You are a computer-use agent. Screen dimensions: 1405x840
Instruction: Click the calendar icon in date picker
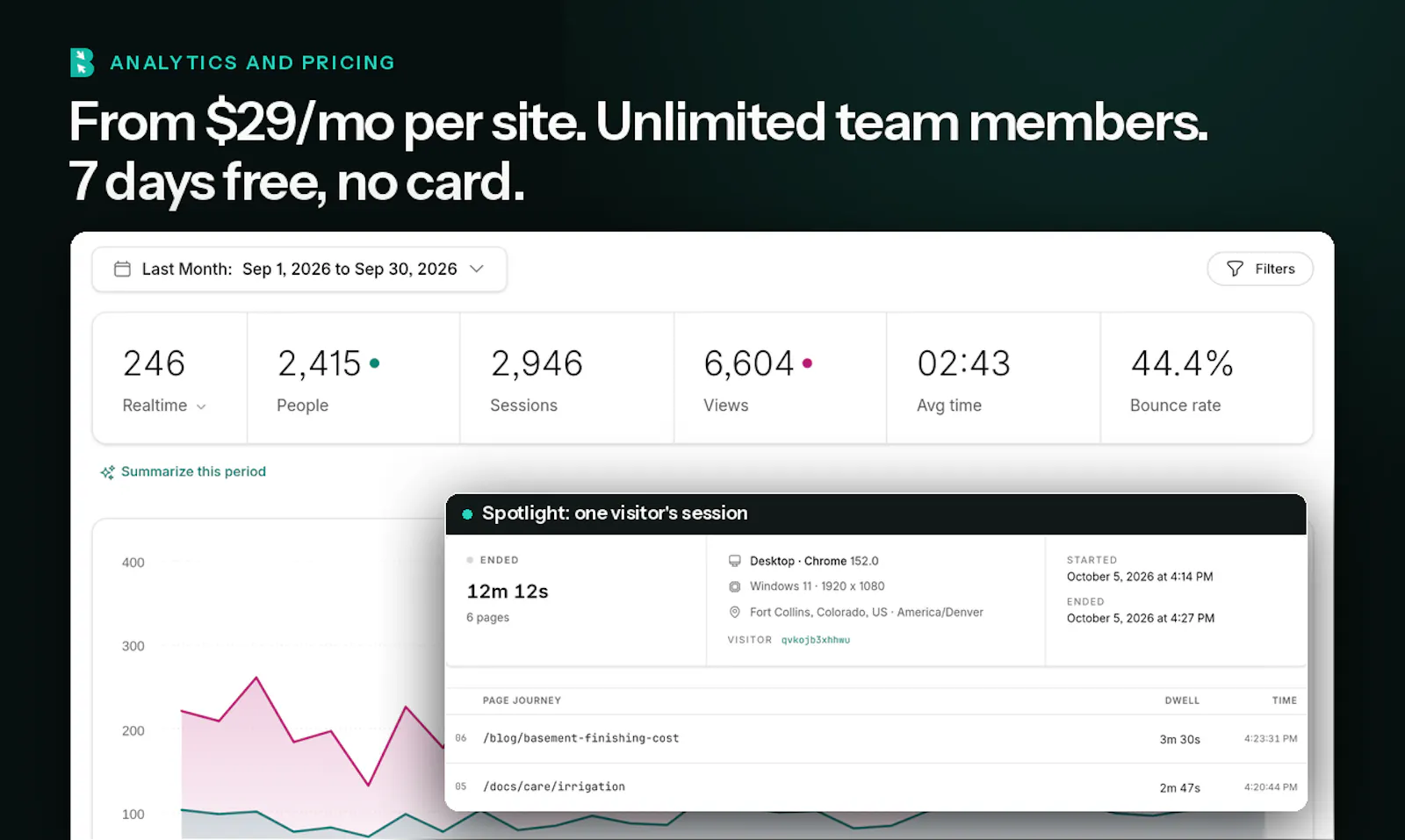click(122, 269)
